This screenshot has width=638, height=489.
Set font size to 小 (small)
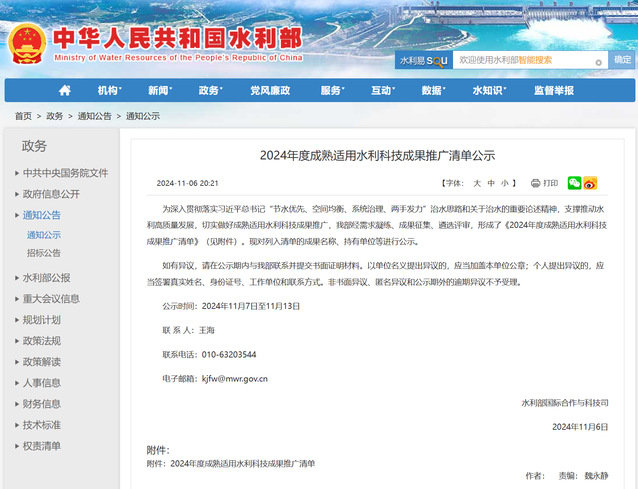(505, 183)
